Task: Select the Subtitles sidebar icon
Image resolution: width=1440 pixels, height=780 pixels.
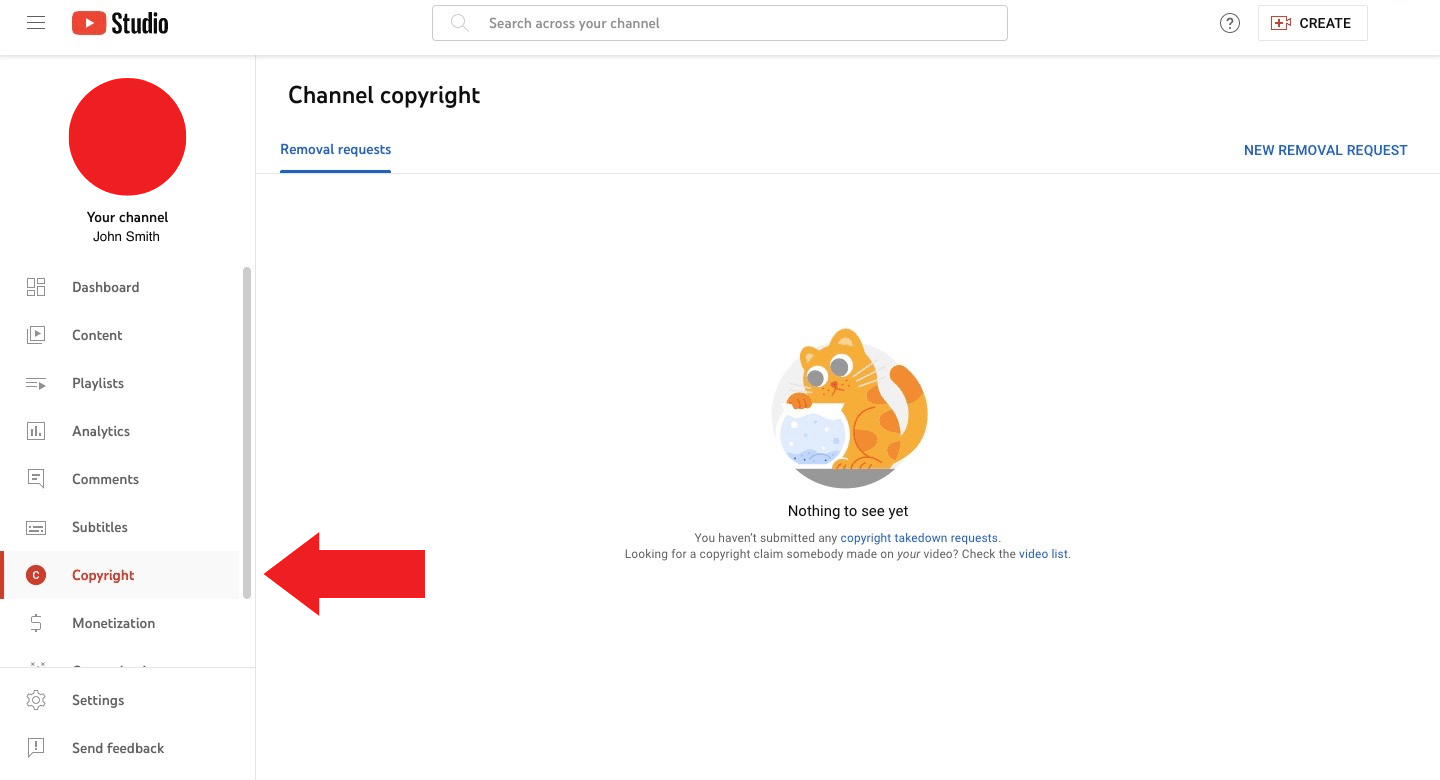Action: click(x=35, y=527)
